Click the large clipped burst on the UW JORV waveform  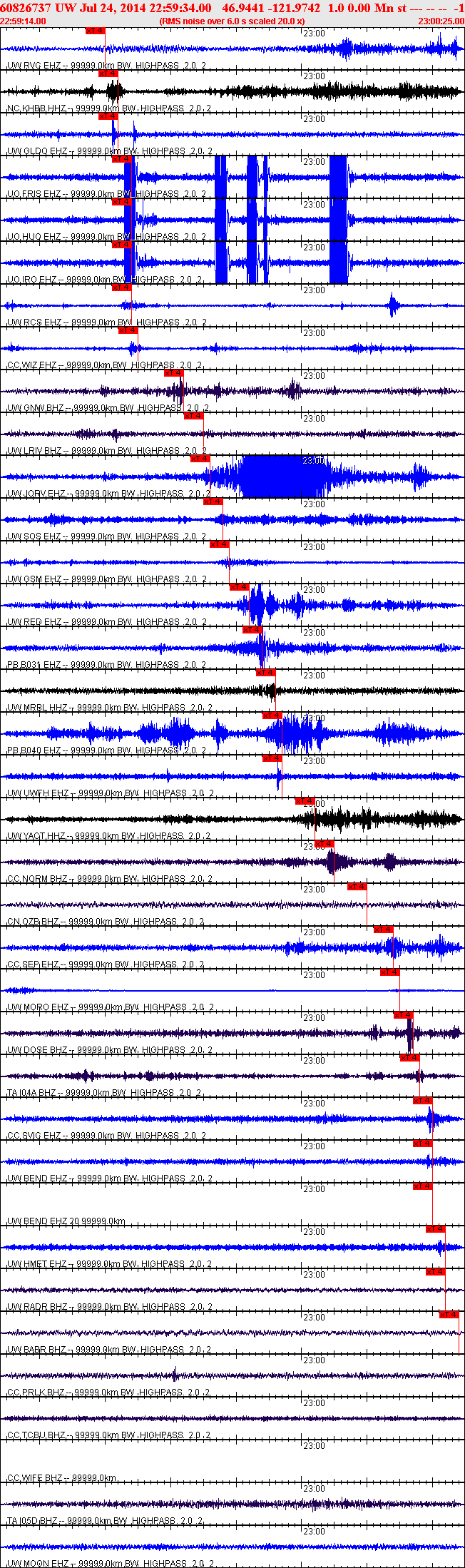(x=282, y=476)
